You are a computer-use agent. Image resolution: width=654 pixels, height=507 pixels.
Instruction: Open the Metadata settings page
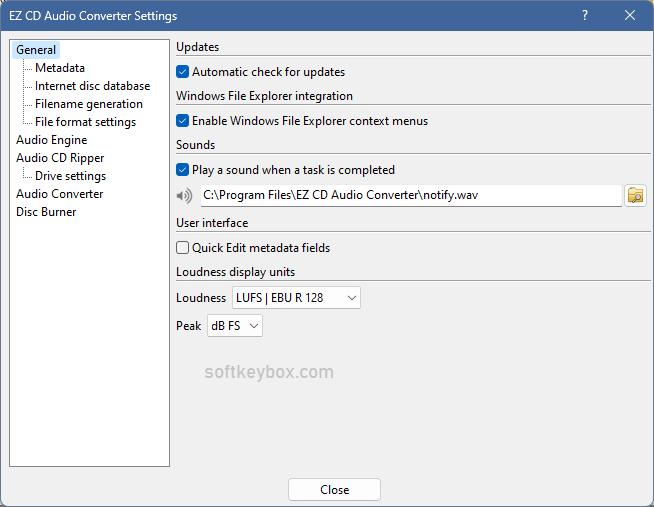click(x=60, y=68)
